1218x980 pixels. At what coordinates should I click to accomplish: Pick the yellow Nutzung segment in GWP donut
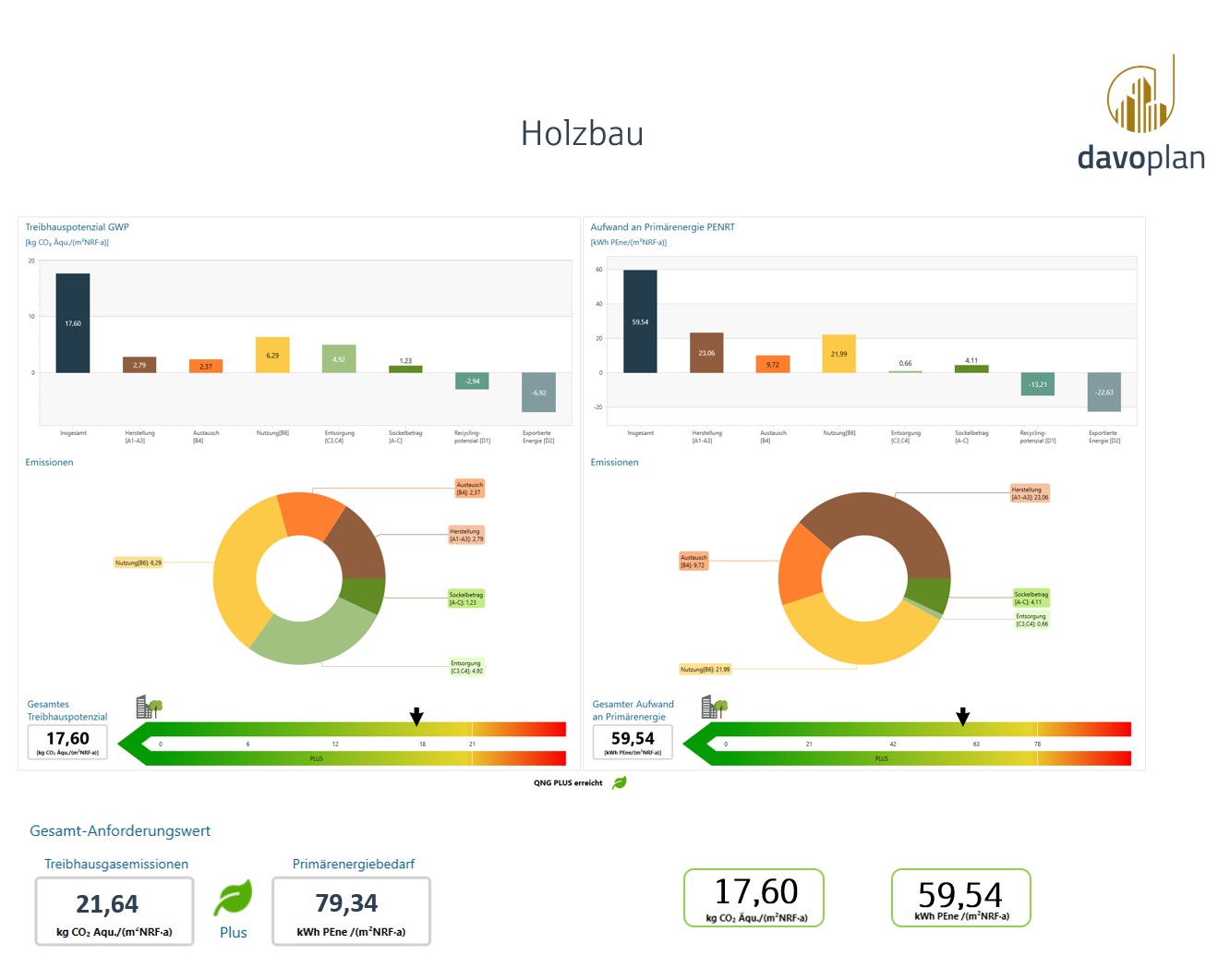(x=235, y=573)
